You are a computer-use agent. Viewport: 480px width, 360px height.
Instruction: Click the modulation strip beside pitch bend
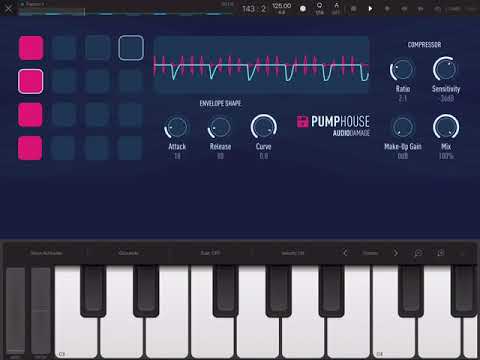(41, 310)
